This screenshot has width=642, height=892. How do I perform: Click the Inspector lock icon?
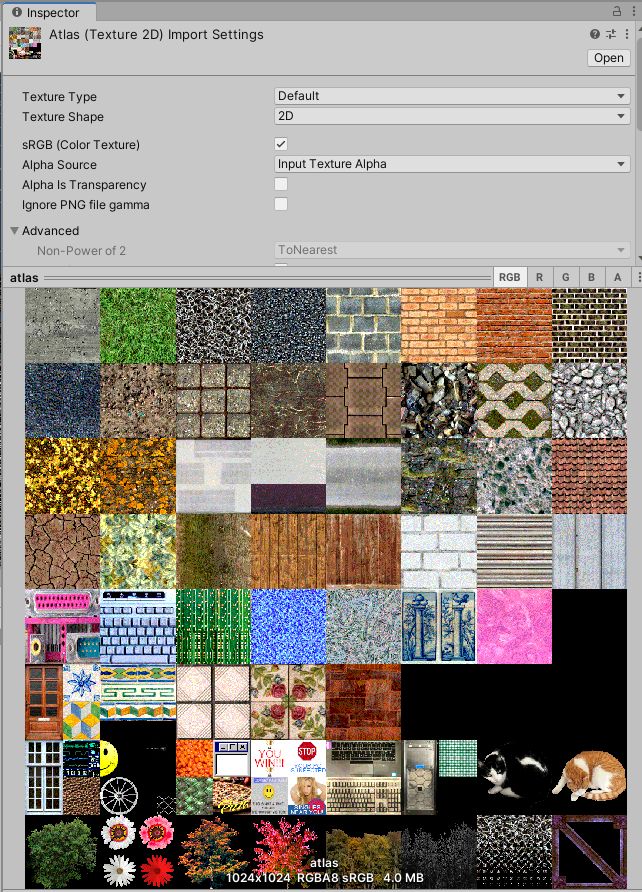click(x=617, y=11)
